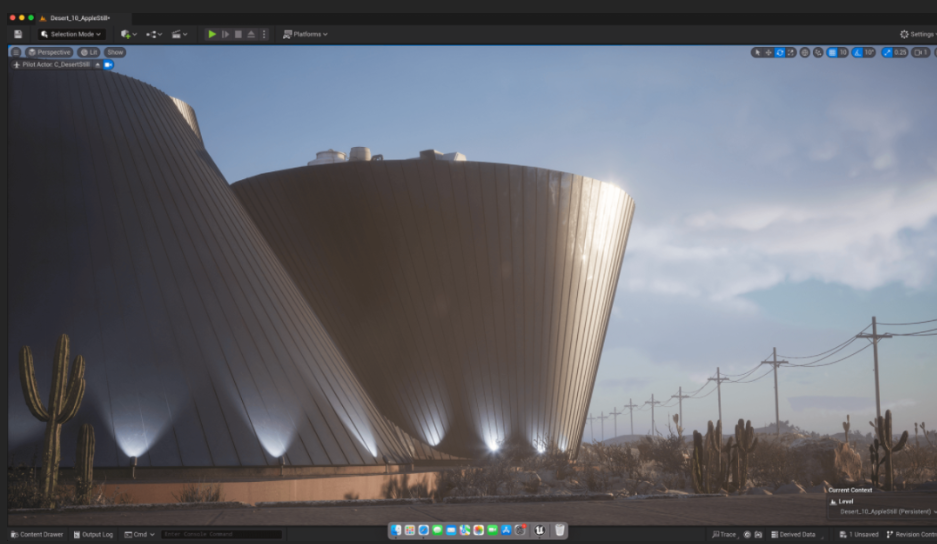Open the Settings dropdown
The width and height of the screenshot is (937, 544).
(917, 34)
